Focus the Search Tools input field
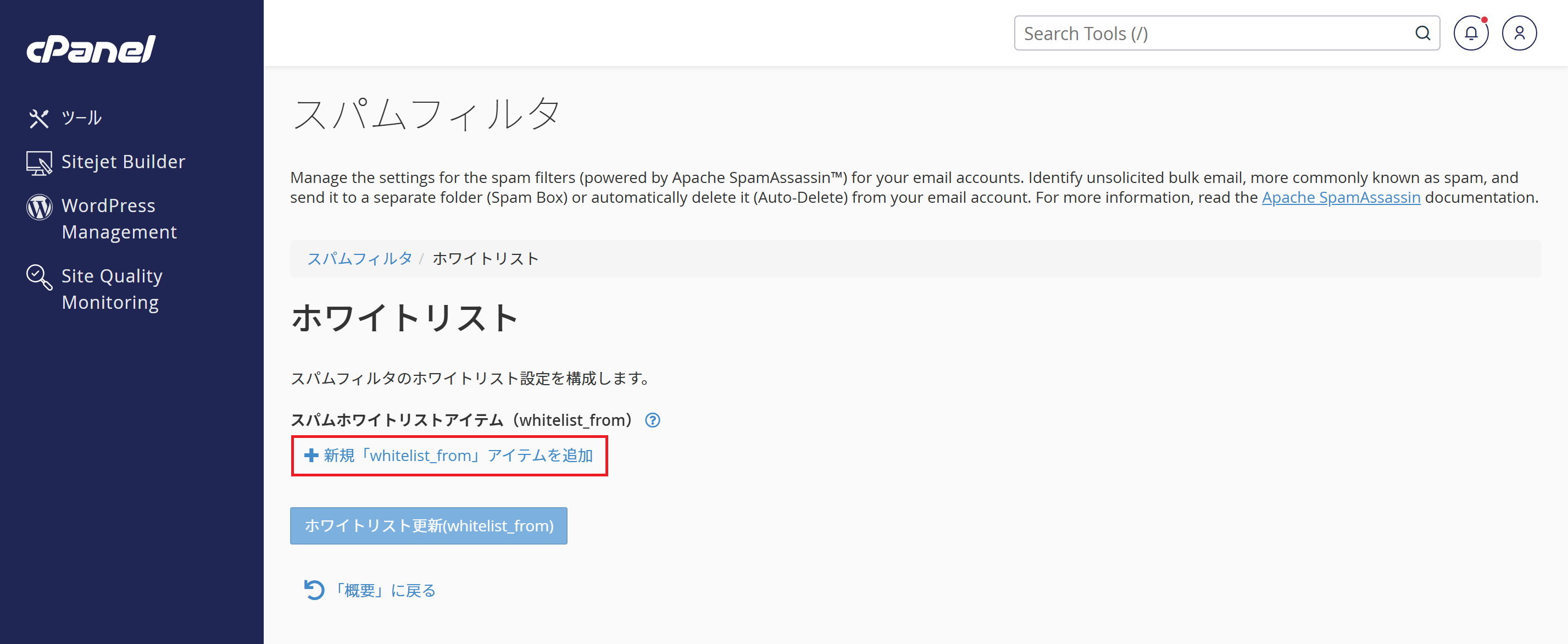The width and height of the screenshot is (1568, 644). click(1226, 34)
